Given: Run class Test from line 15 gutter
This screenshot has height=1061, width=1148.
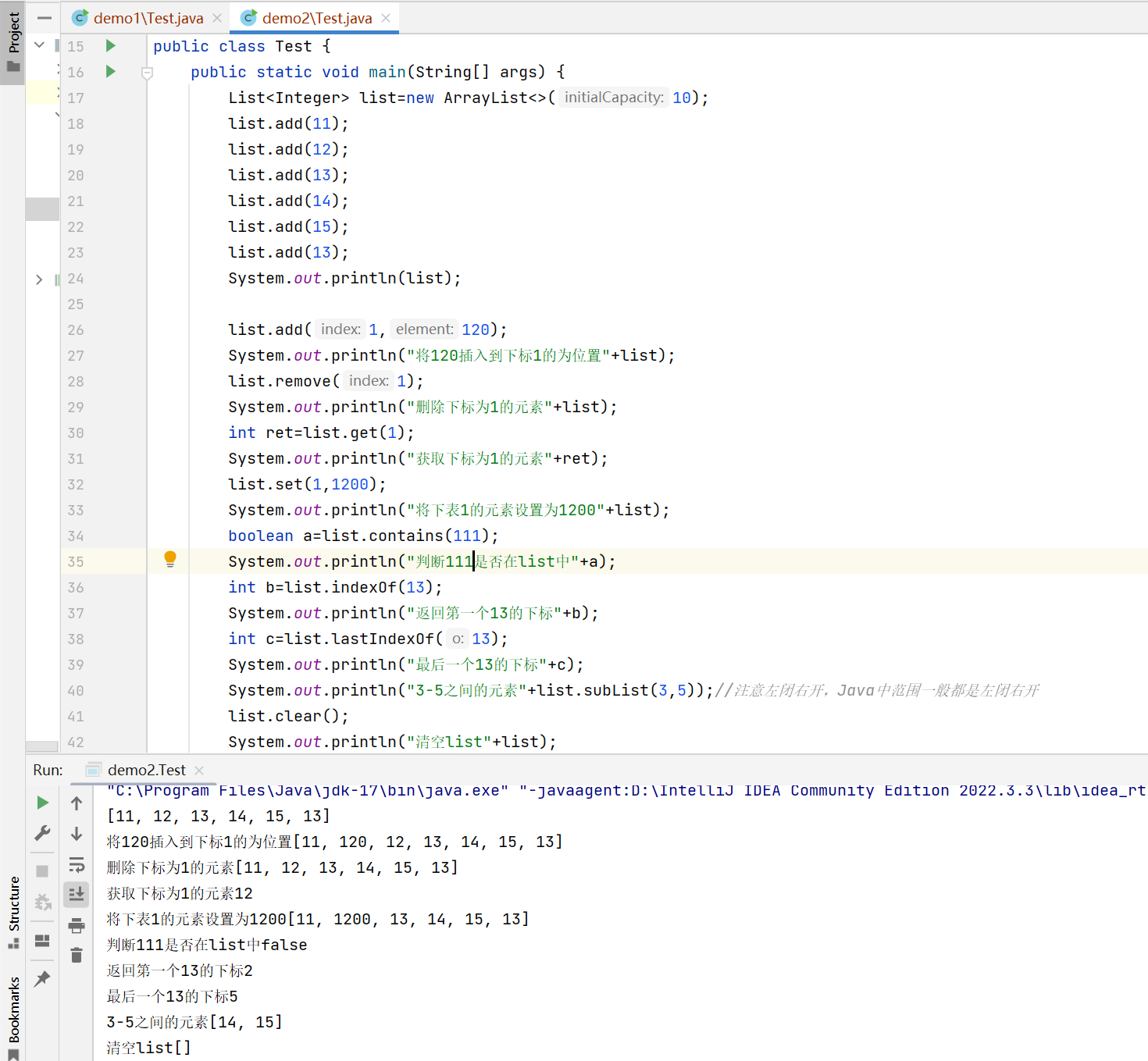Looking at the screenshot, I should coord(111,46).
